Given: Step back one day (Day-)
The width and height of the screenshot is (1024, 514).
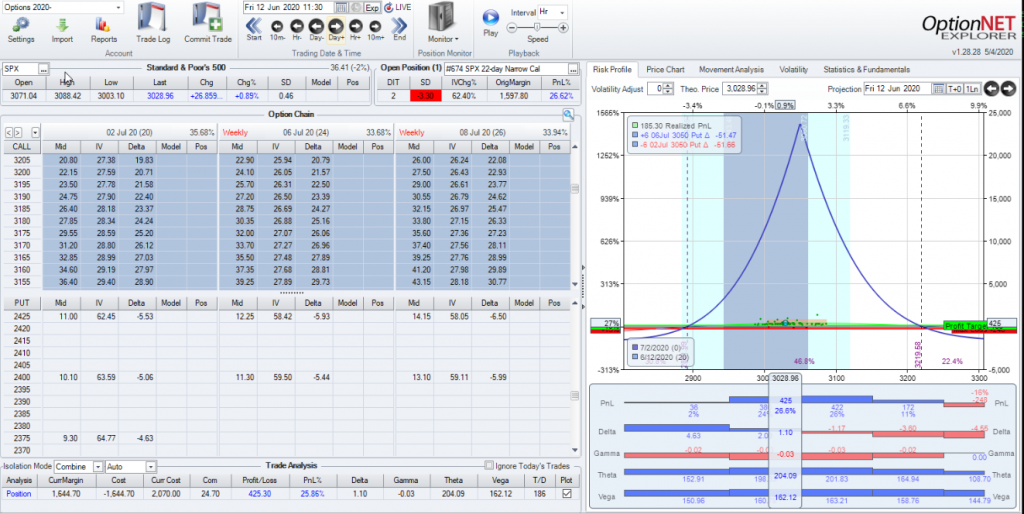Looking at the screenshot, I should [316, 26].
